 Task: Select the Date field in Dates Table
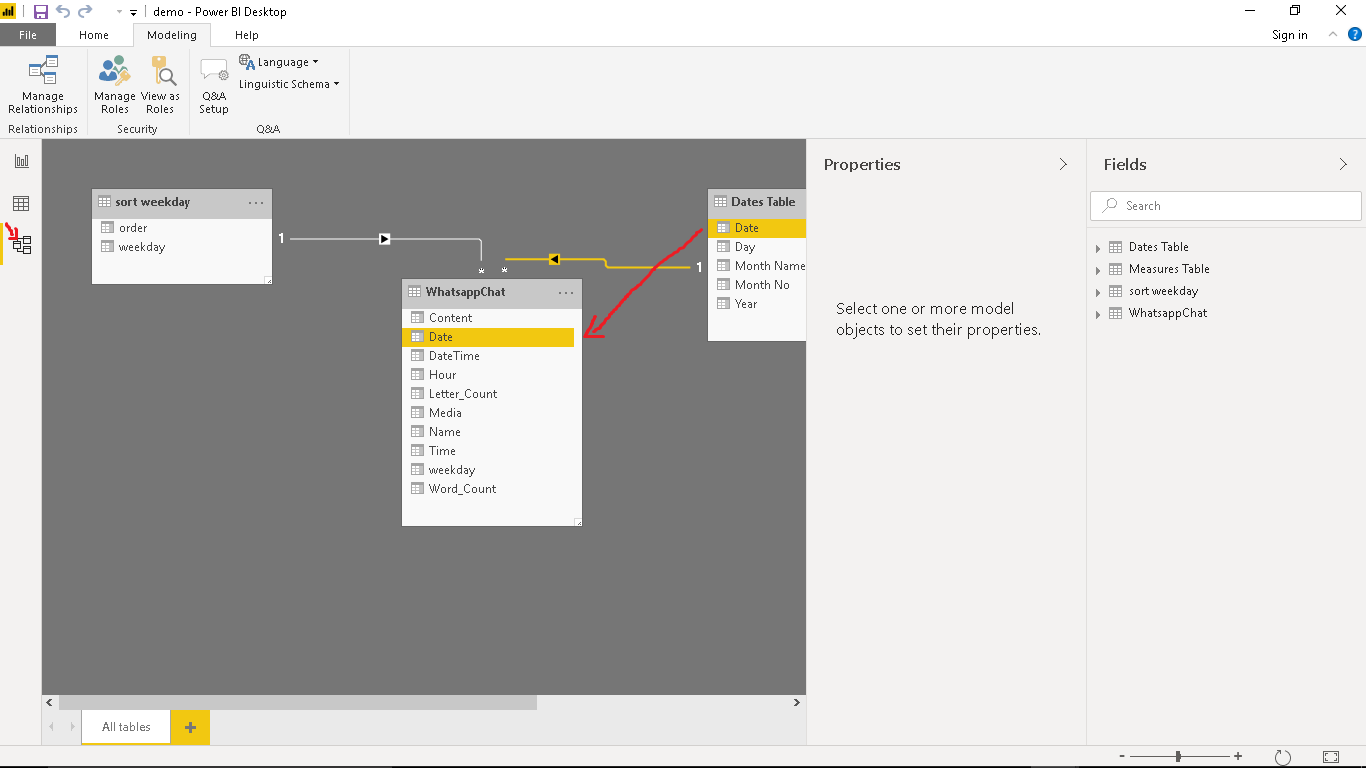[x=757, y=228]
